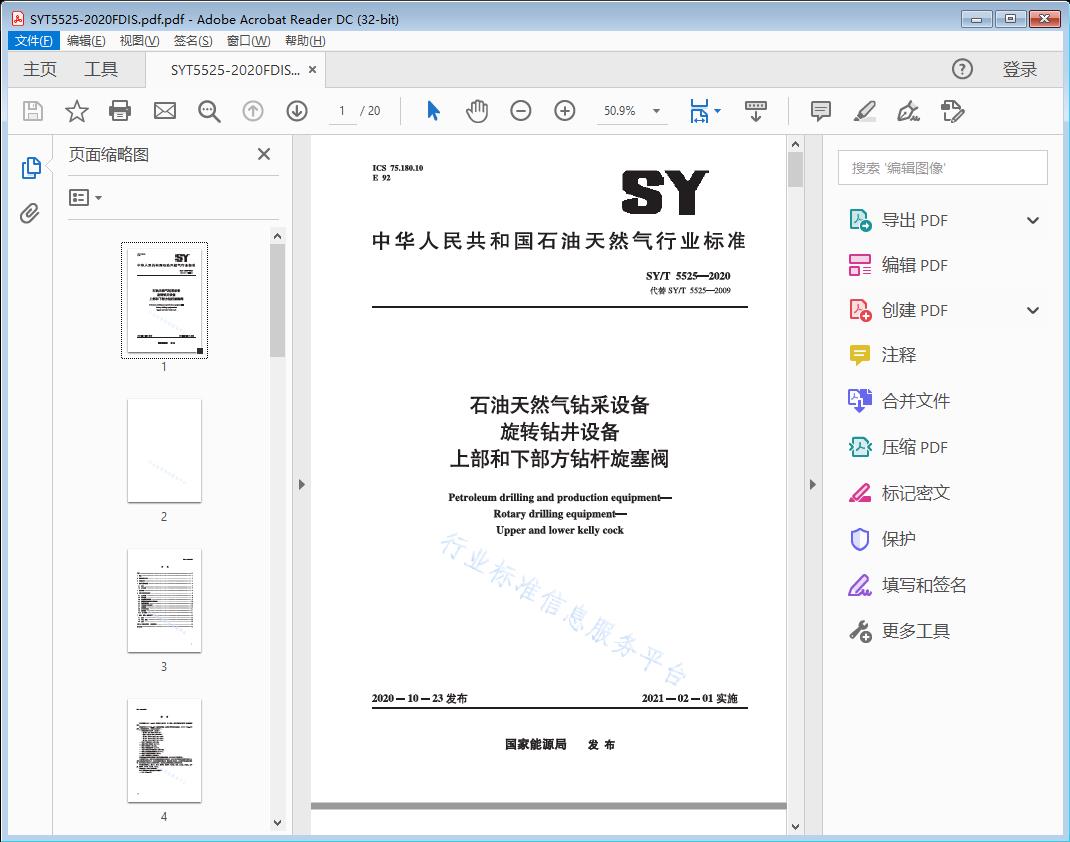Toggle the page thumbnails panel icon
Image resolution: width=1070 pixels, height=842 pixels.
[x=31, y=168]
